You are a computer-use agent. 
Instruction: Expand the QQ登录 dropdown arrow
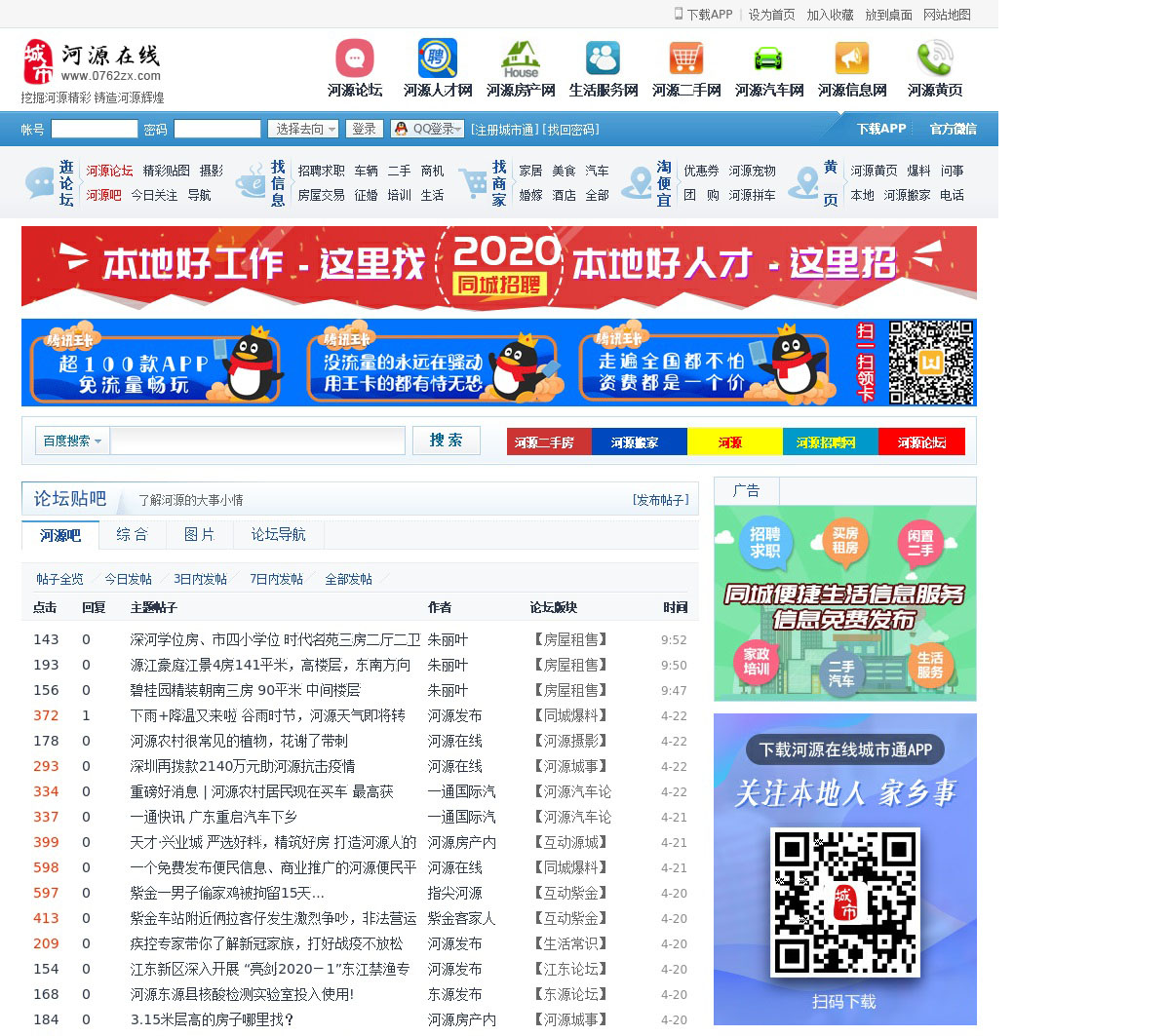[458, 129]
